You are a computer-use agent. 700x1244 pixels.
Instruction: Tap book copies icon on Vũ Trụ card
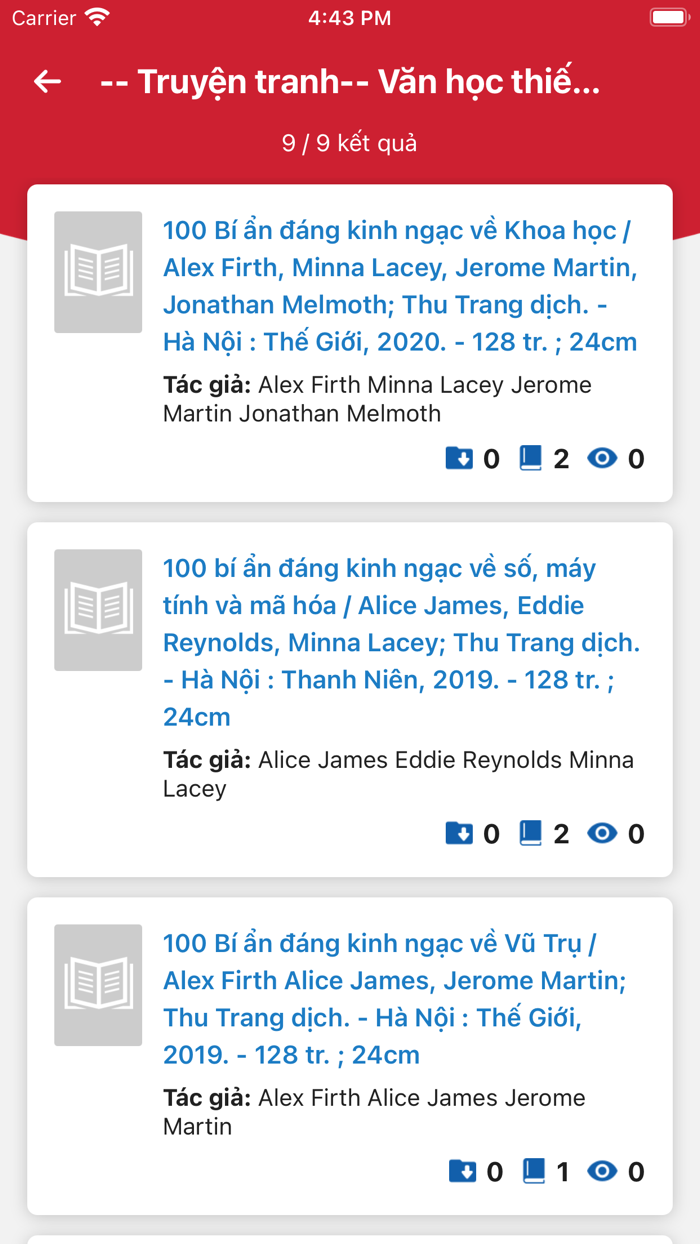pos(534,1171)
